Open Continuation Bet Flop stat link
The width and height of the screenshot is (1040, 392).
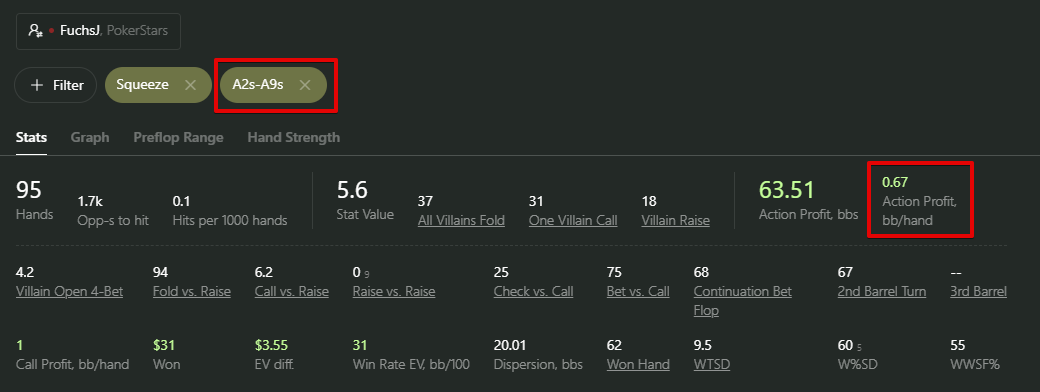[x=743, y=300]
